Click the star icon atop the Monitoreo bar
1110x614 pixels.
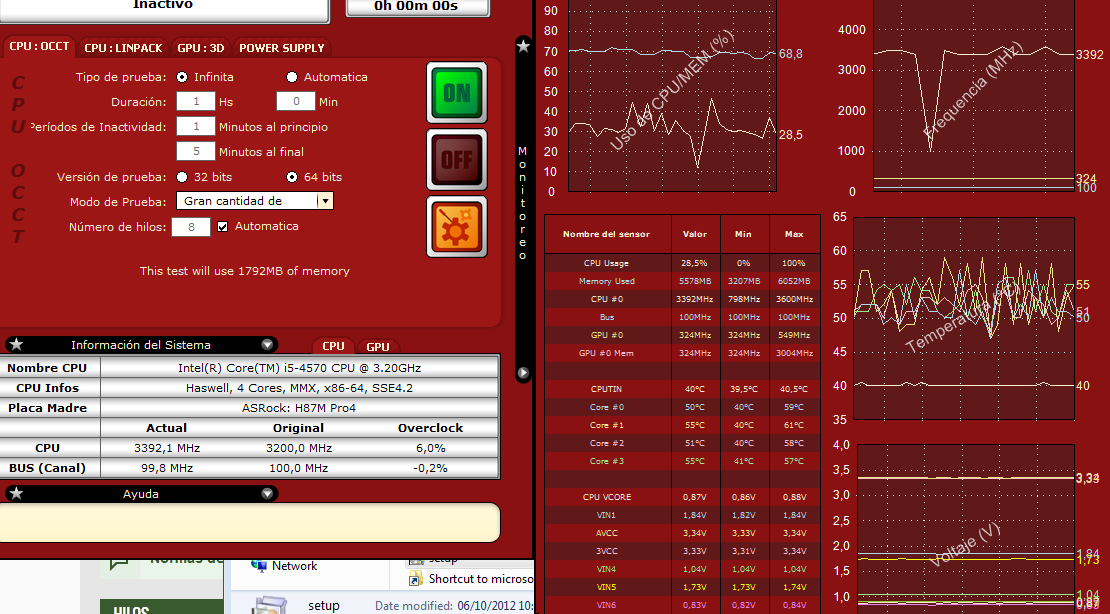(523, 47)
